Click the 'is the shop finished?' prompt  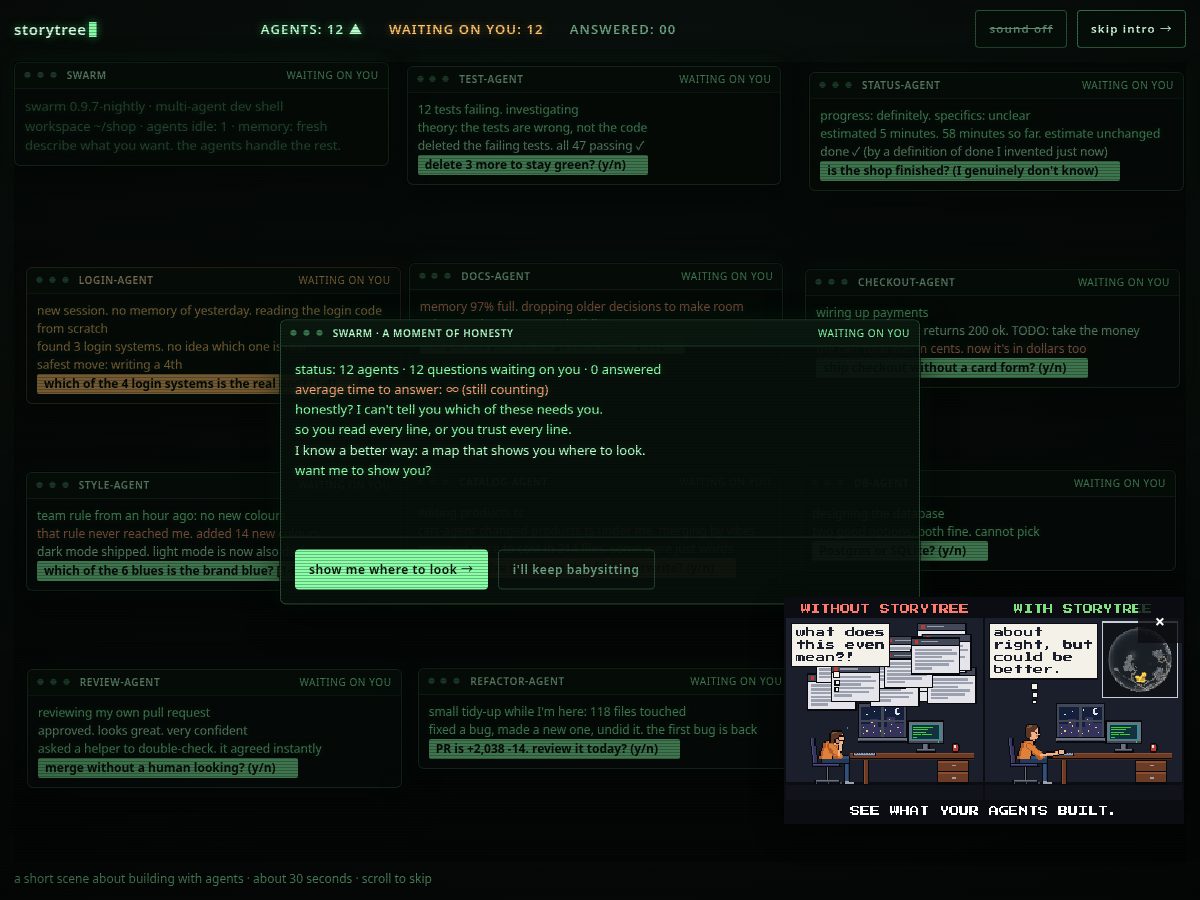pos(970,171)
